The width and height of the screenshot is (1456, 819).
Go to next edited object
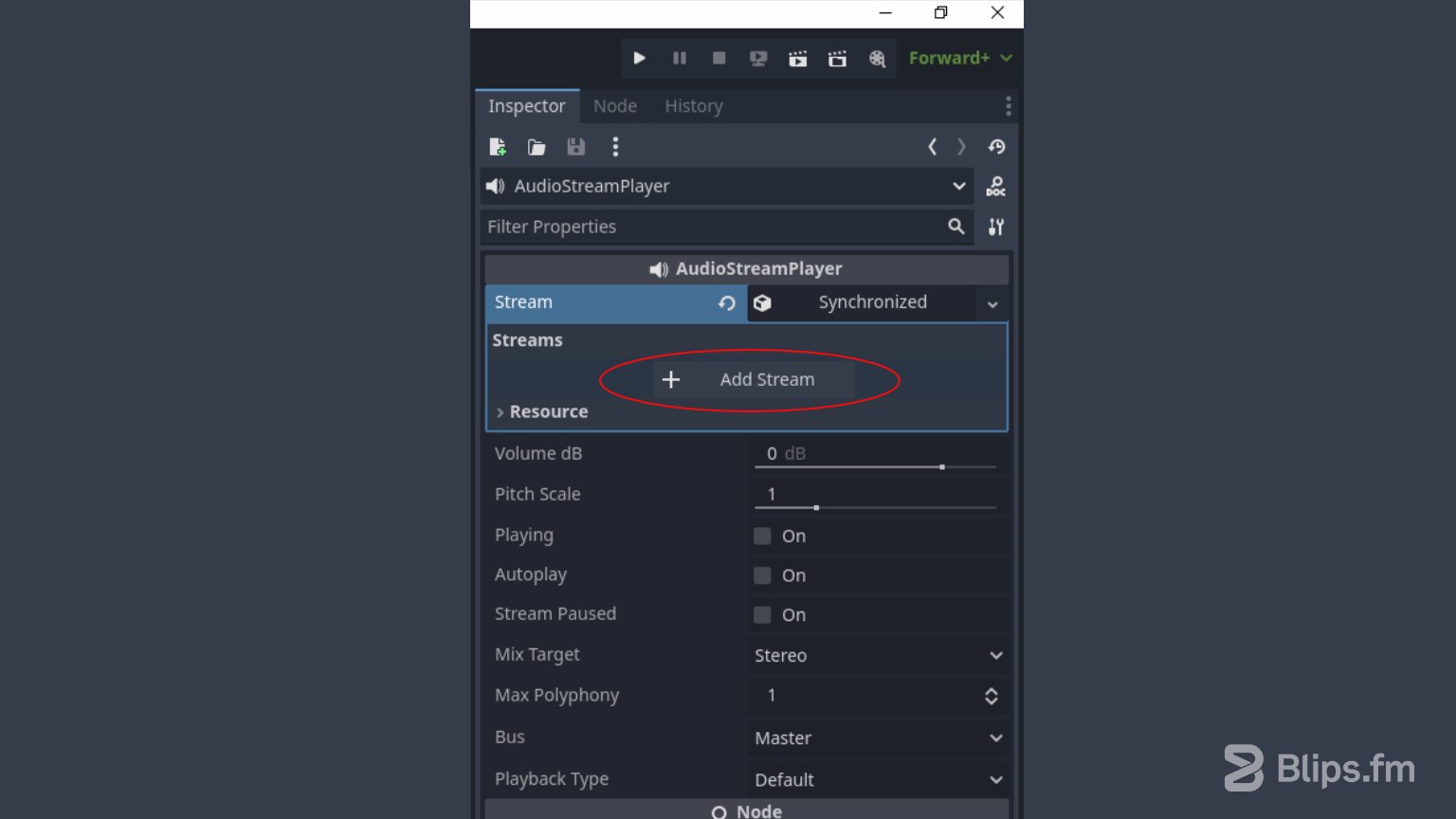point(961,147)
